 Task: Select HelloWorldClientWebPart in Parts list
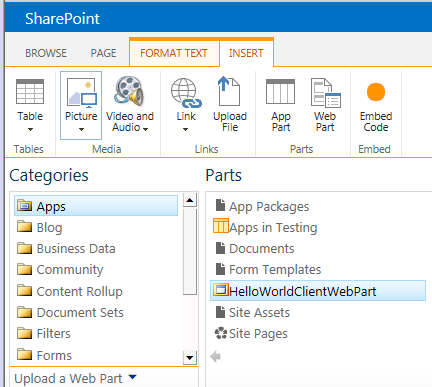318,291
